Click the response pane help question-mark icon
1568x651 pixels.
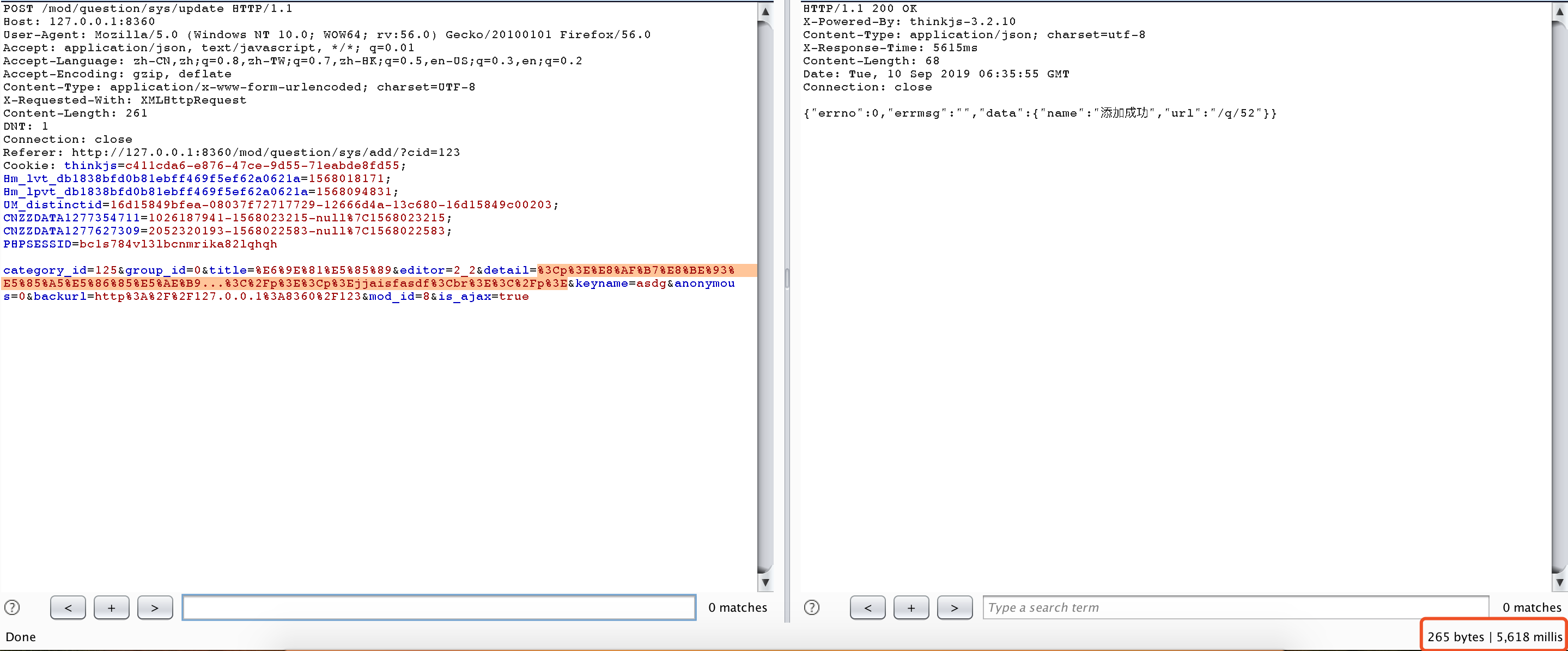811,607
